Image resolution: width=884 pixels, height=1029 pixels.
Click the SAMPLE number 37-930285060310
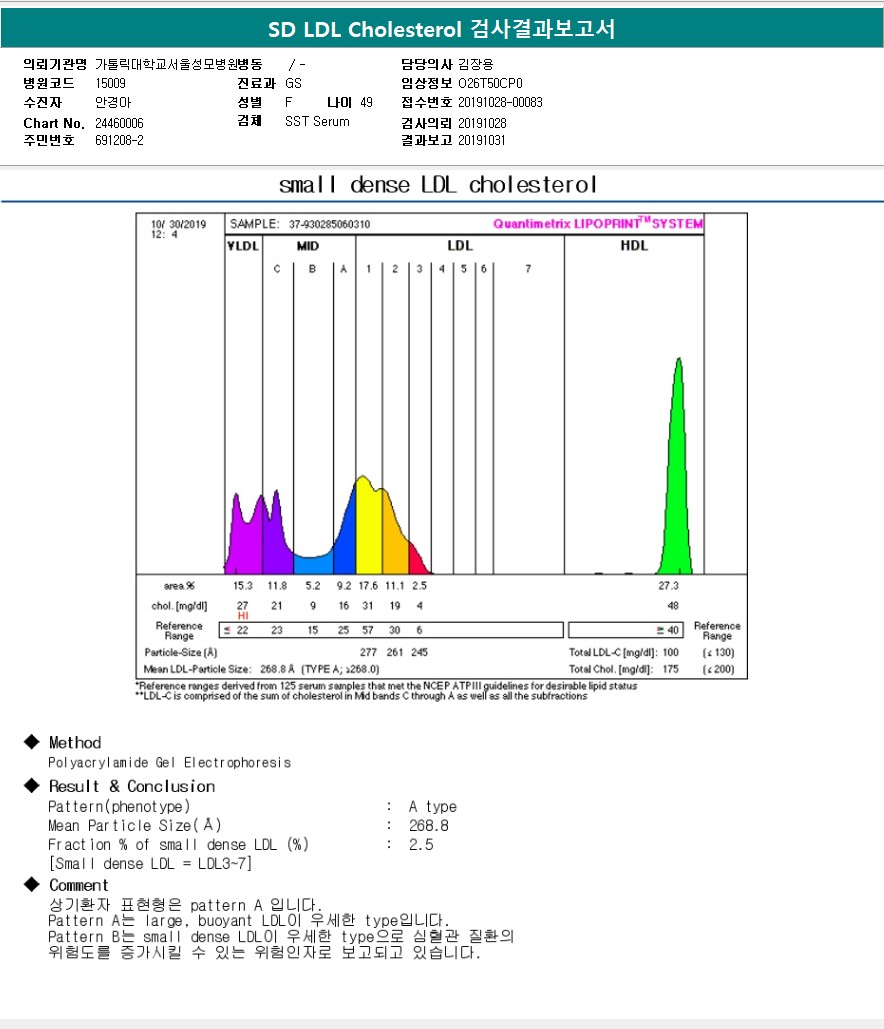pos(330,225)
